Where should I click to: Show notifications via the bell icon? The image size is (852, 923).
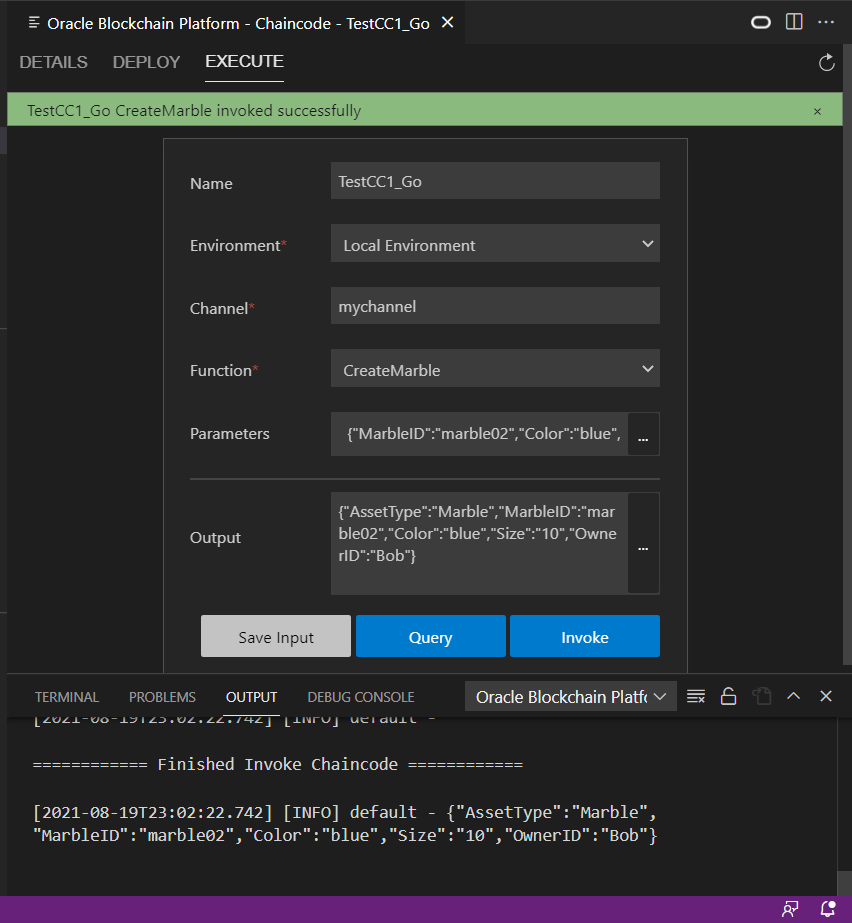click(x=828, y=909)
